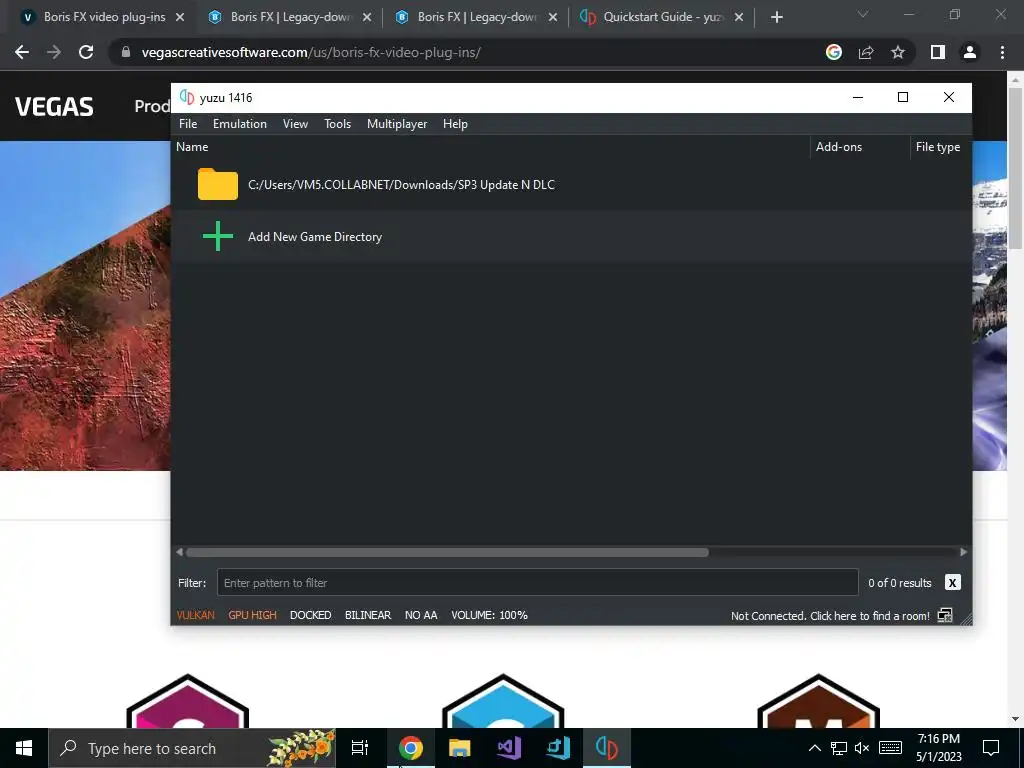The height and width of the screenshot is (768, 1024).
Task: Click the site padlock icon in Chrome
Action: point(126,52)
